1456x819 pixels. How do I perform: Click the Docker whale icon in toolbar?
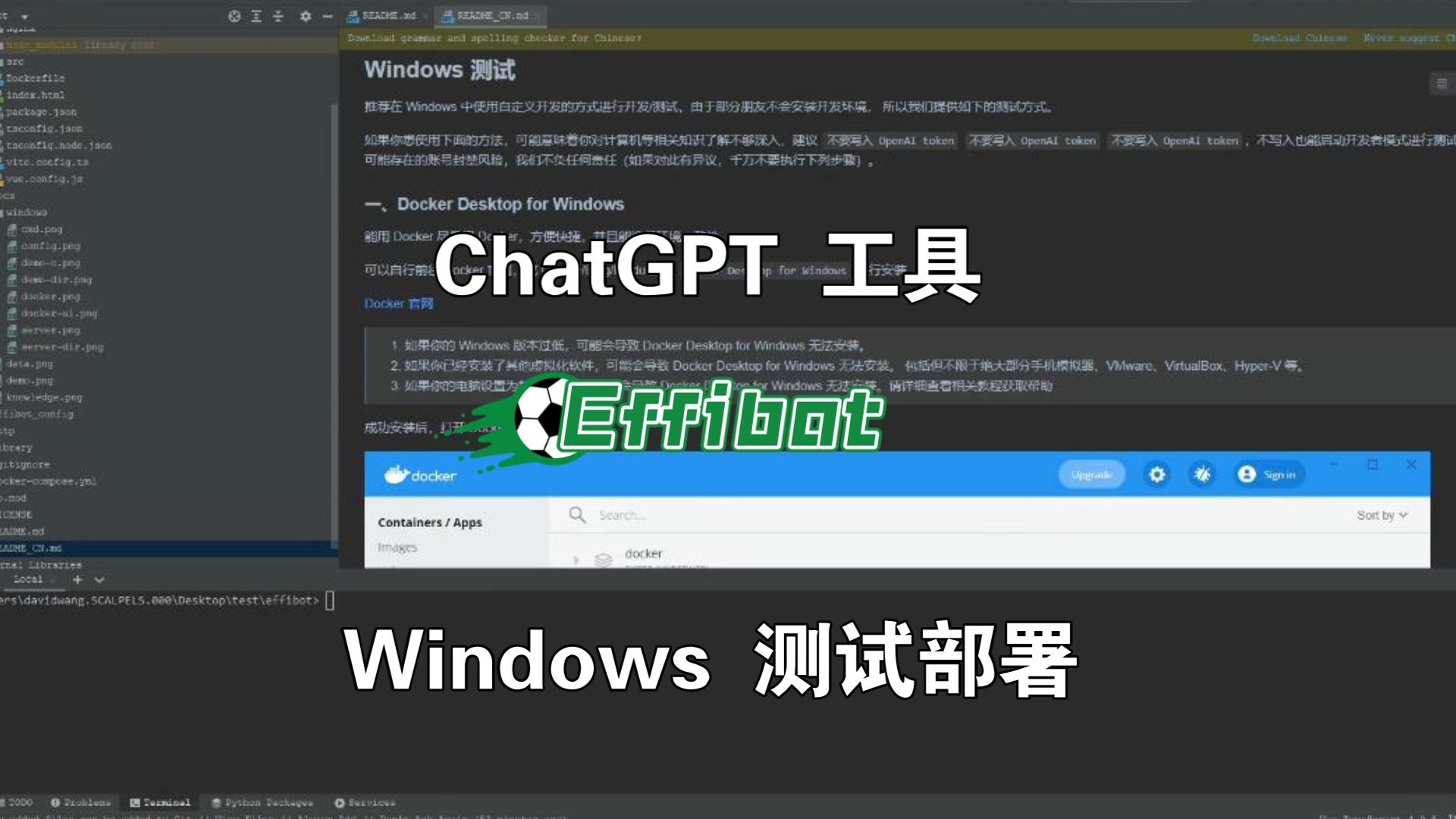[x=396, y=474]
